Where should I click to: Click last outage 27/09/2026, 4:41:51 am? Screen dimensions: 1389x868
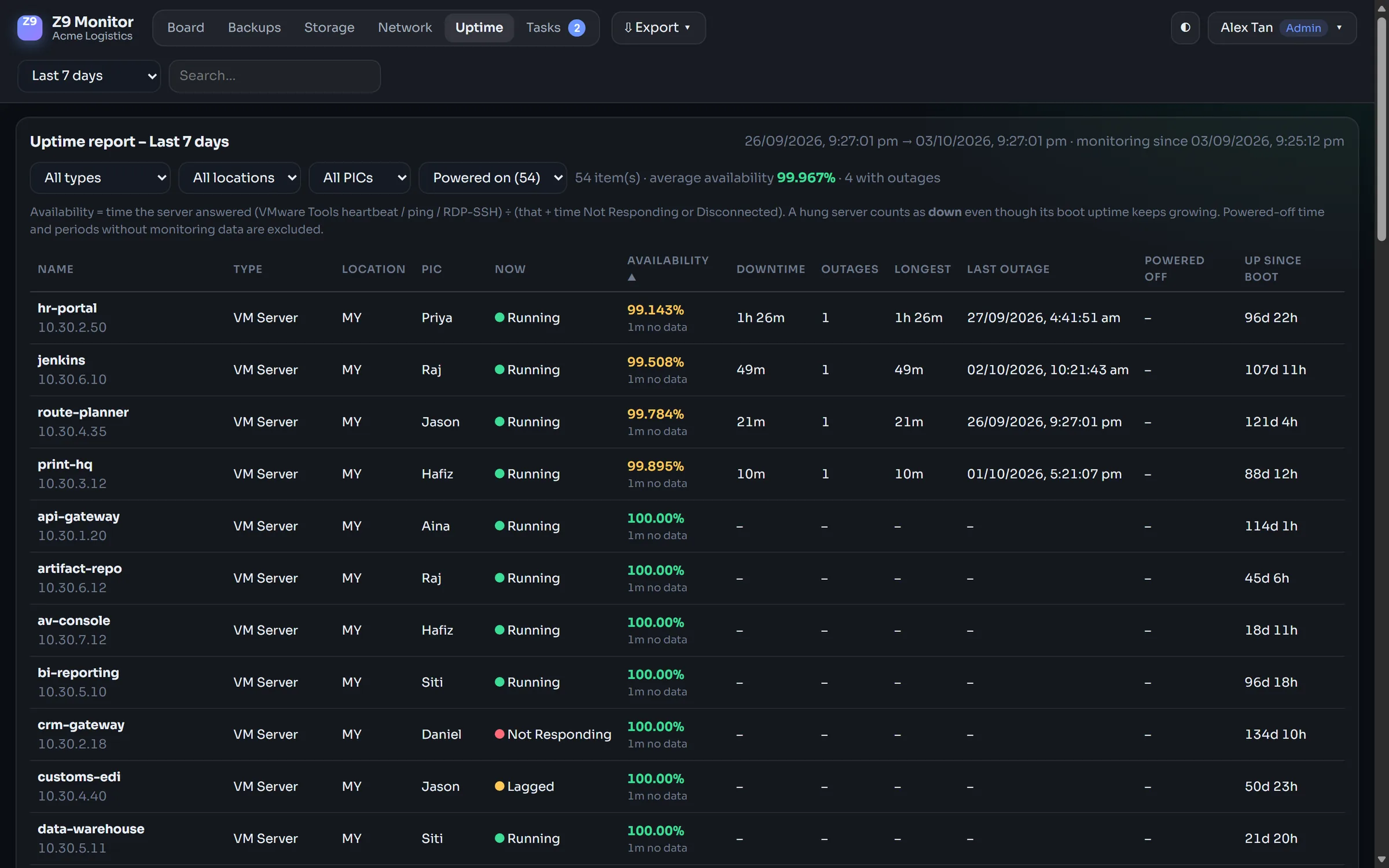1043,318
